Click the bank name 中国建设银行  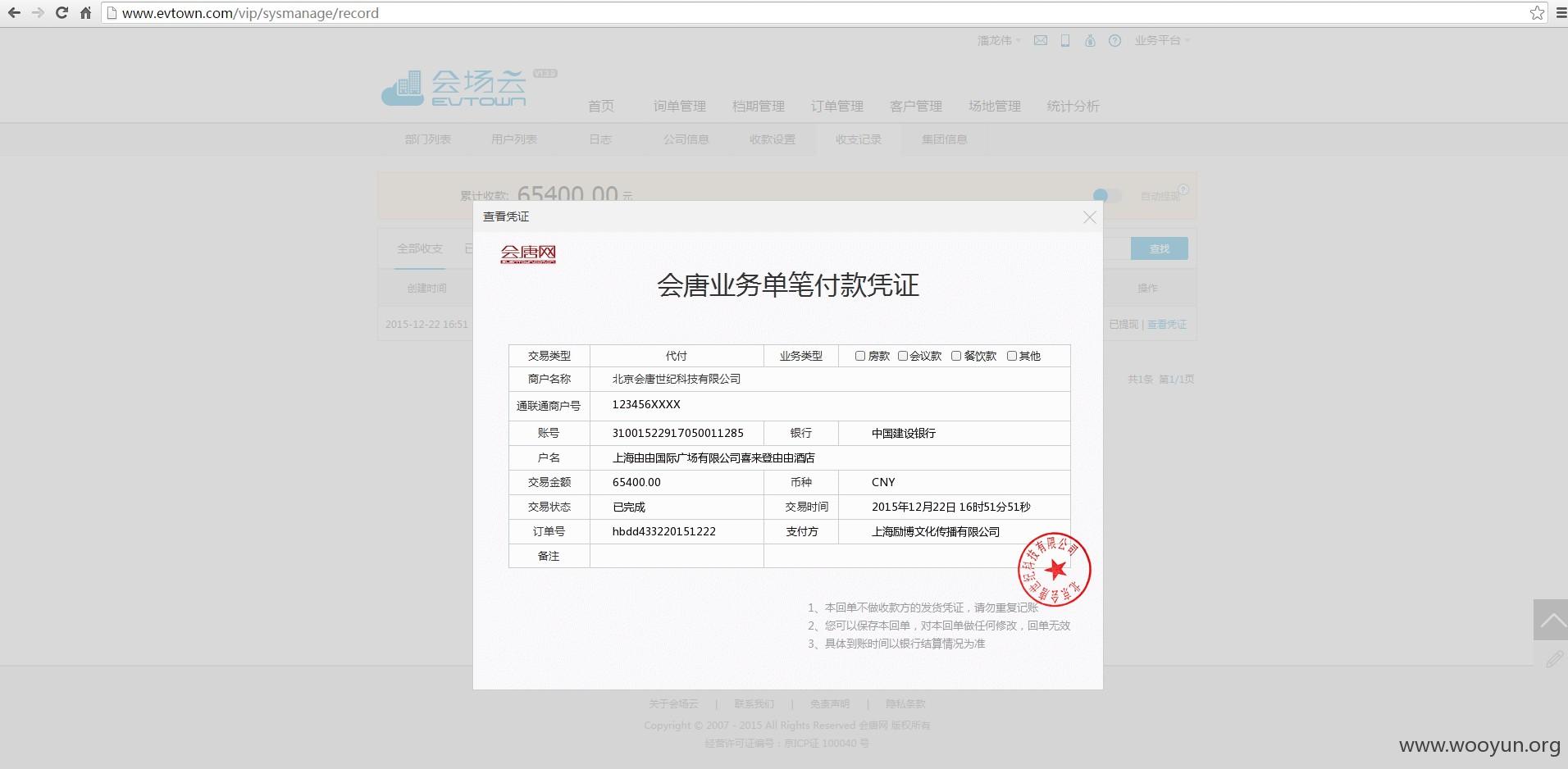click(x=903, y=433)
